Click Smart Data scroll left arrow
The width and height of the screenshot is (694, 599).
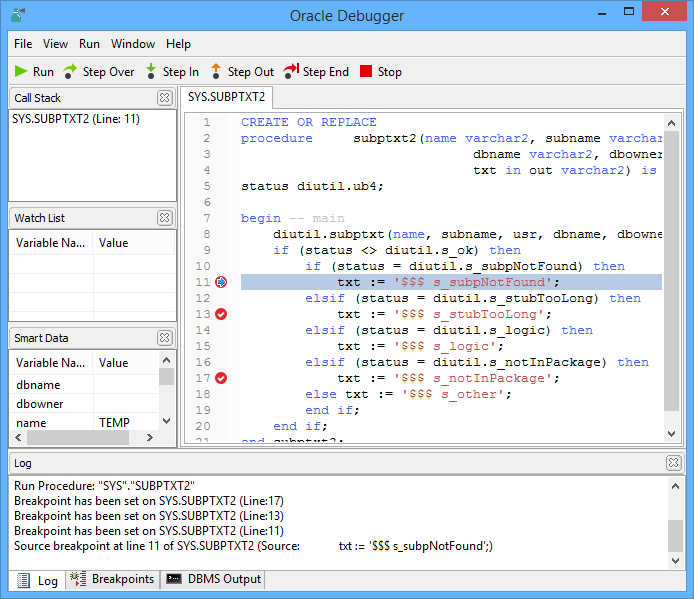tap(18, 437)
